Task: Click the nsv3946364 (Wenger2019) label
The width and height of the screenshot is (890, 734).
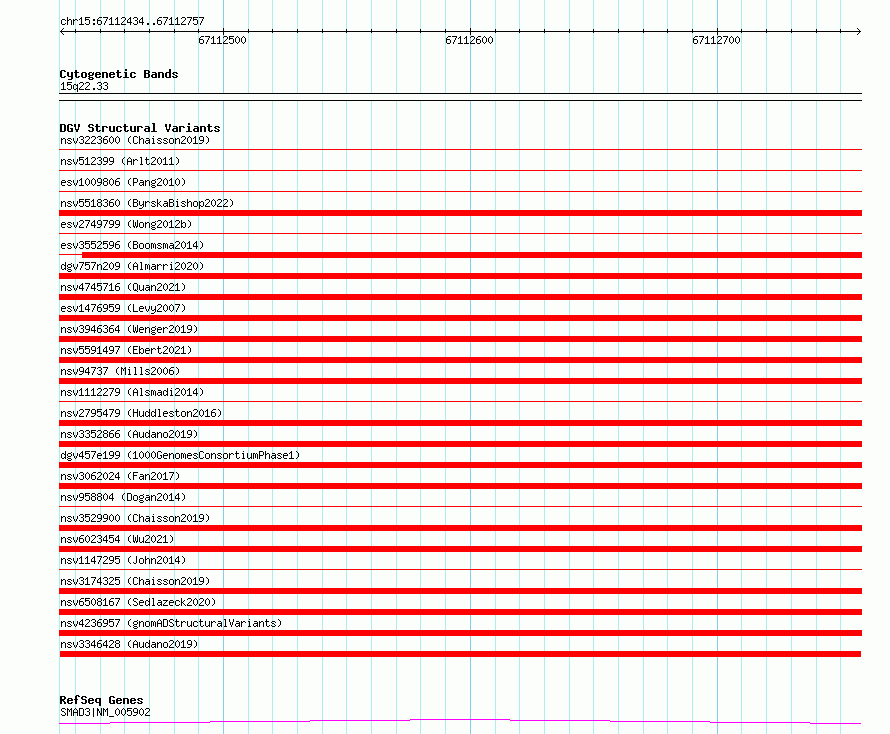Action: pos(129,329)
